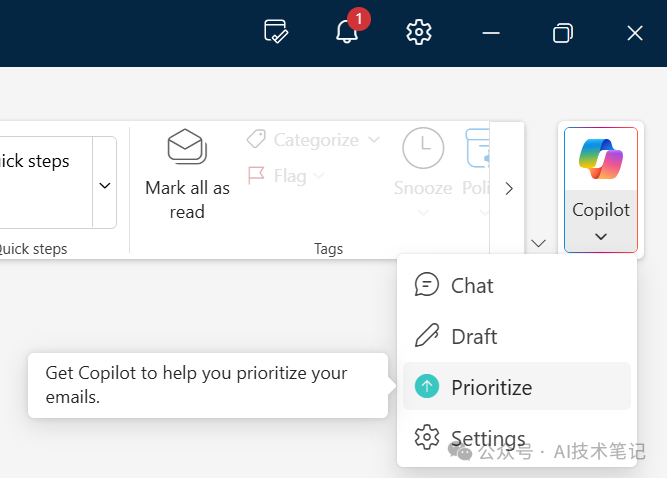Click the colorful Copilot logo button
This screenshot has height=478, width=667.
click(x=601, y=159)
